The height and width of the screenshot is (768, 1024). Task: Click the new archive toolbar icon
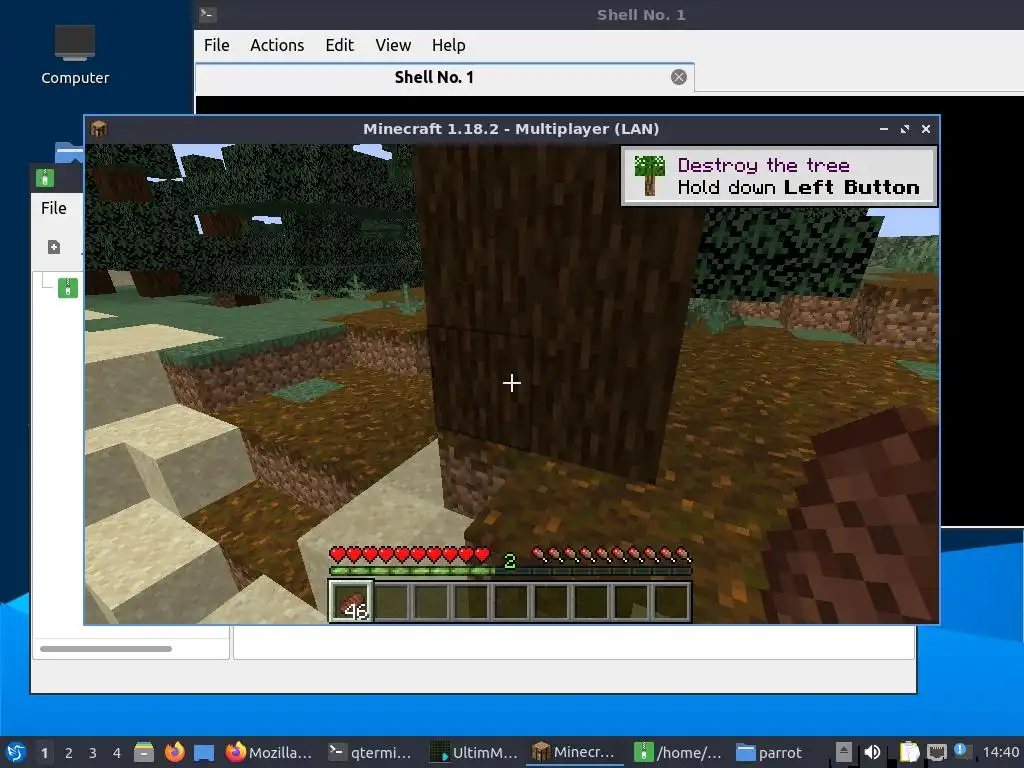click(x=54, y=247)
